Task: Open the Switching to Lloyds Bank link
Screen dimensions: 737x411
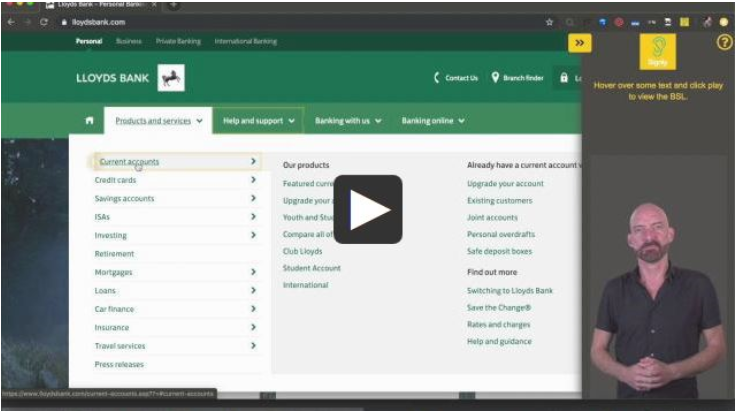Action: pyautogui.click(x=510, y=291)
